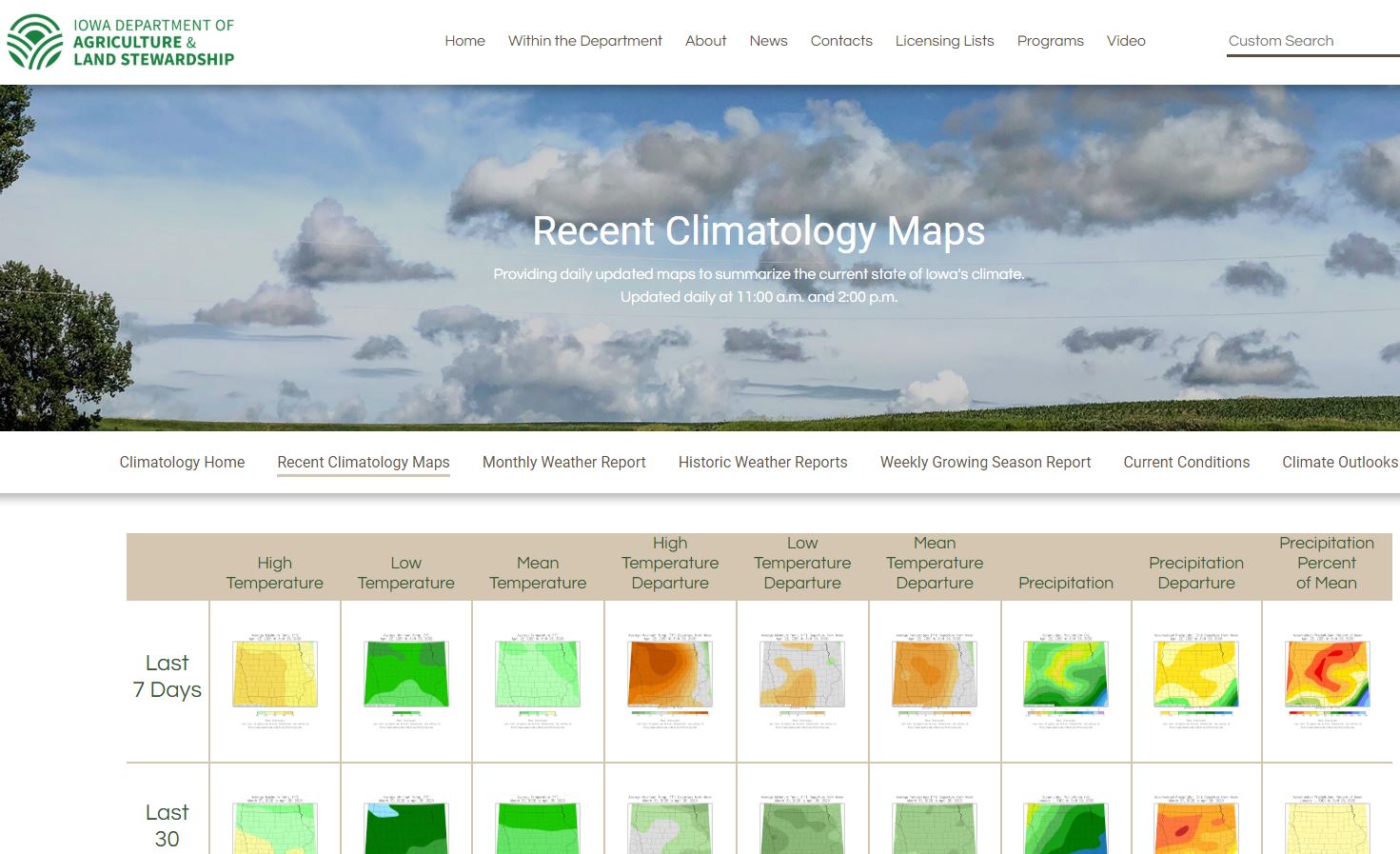1400x854 pixels.
Task: Go to Licensing Lists in top navigation
Action: pyautogui.click(x=944, y=41)
